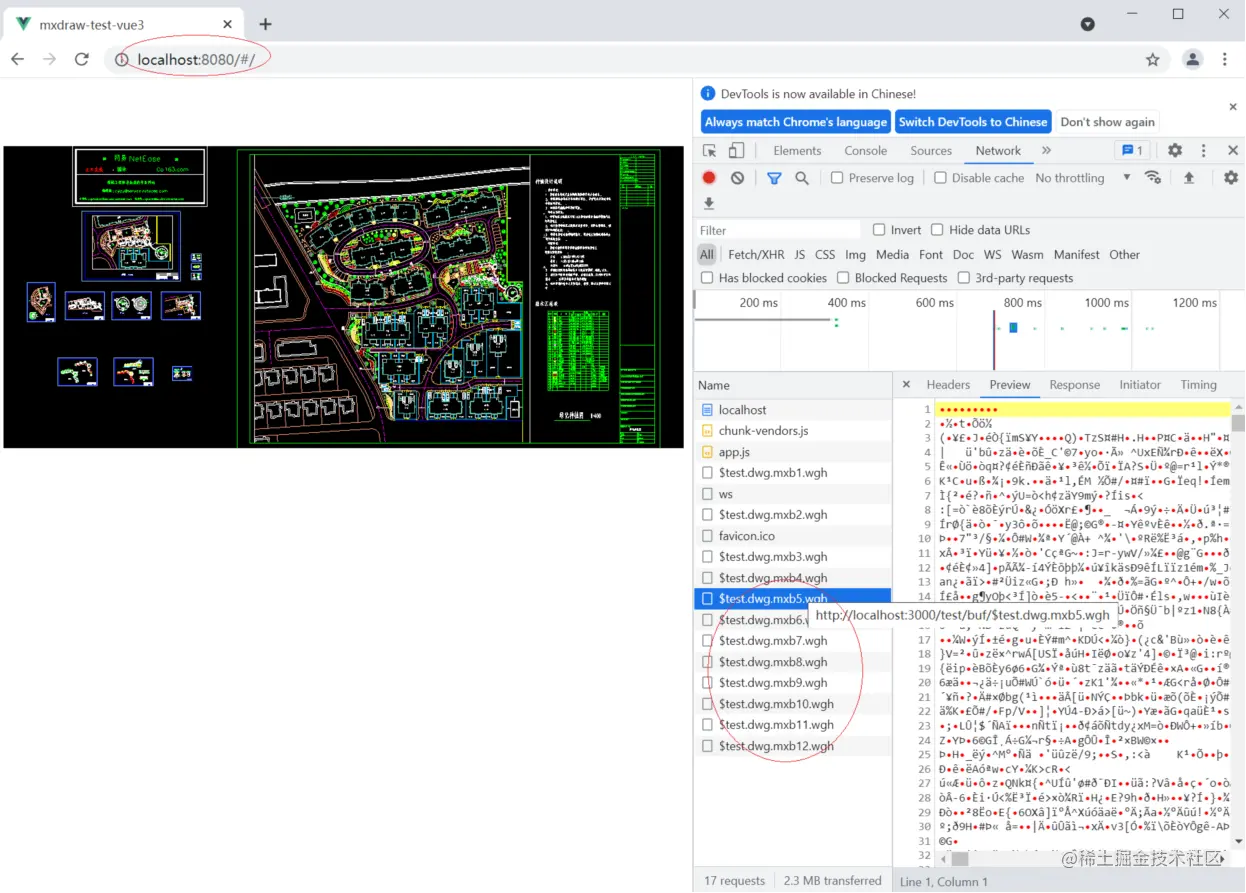
Task: Open a new browser tab
Action: [265, 24]
